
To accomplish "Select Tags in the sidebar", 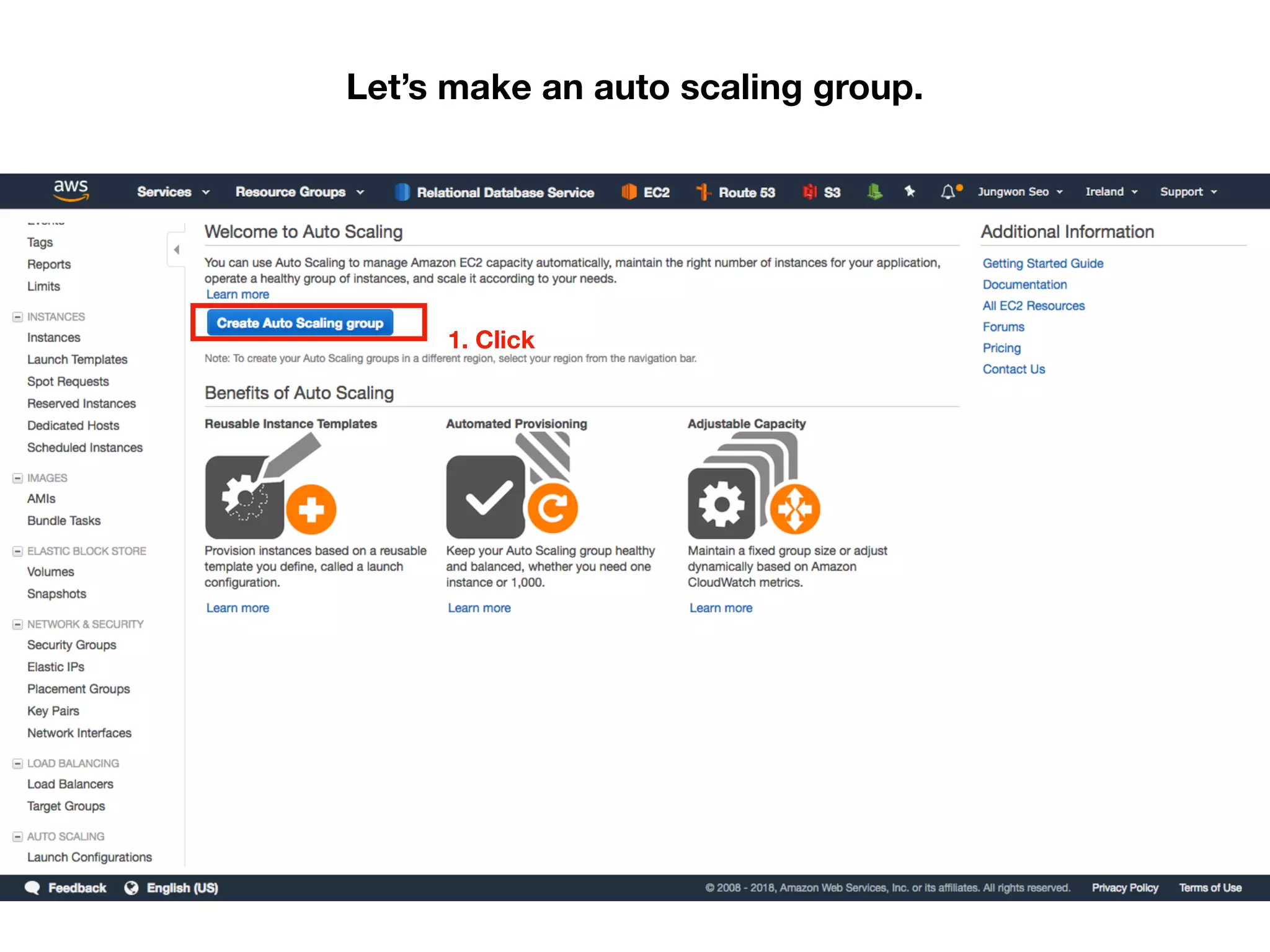I will click(x=40, y=242).
